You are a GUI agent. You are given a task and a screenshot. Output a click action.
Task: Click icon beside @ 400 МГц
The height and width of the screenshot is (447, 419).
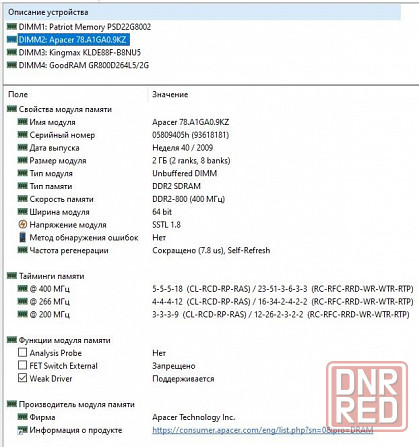pos(22,288)
